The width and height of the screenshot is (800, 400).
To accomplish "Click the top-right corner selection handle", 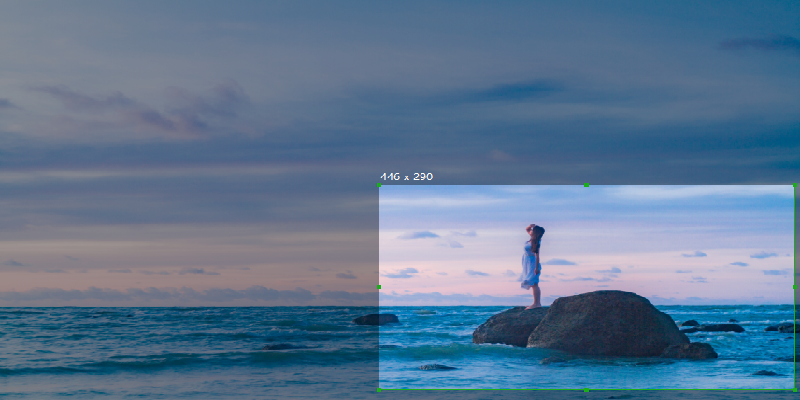I will pyautogui.click(x=794, y=186).
